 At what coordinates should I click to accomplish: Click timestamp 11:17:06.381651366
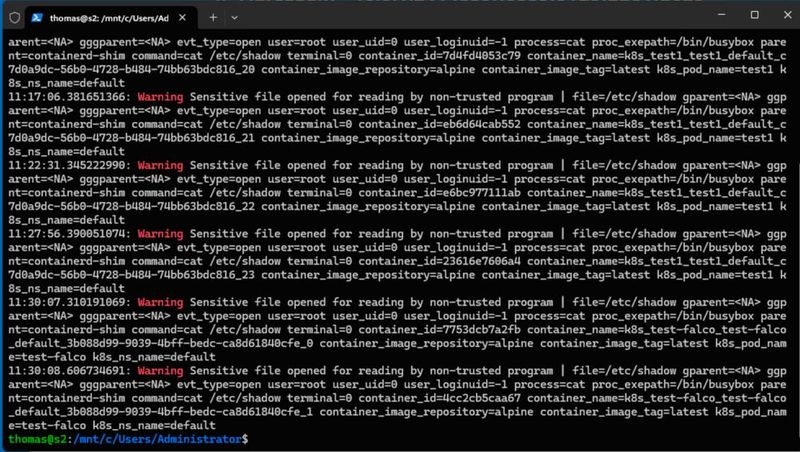pos(69,97)
